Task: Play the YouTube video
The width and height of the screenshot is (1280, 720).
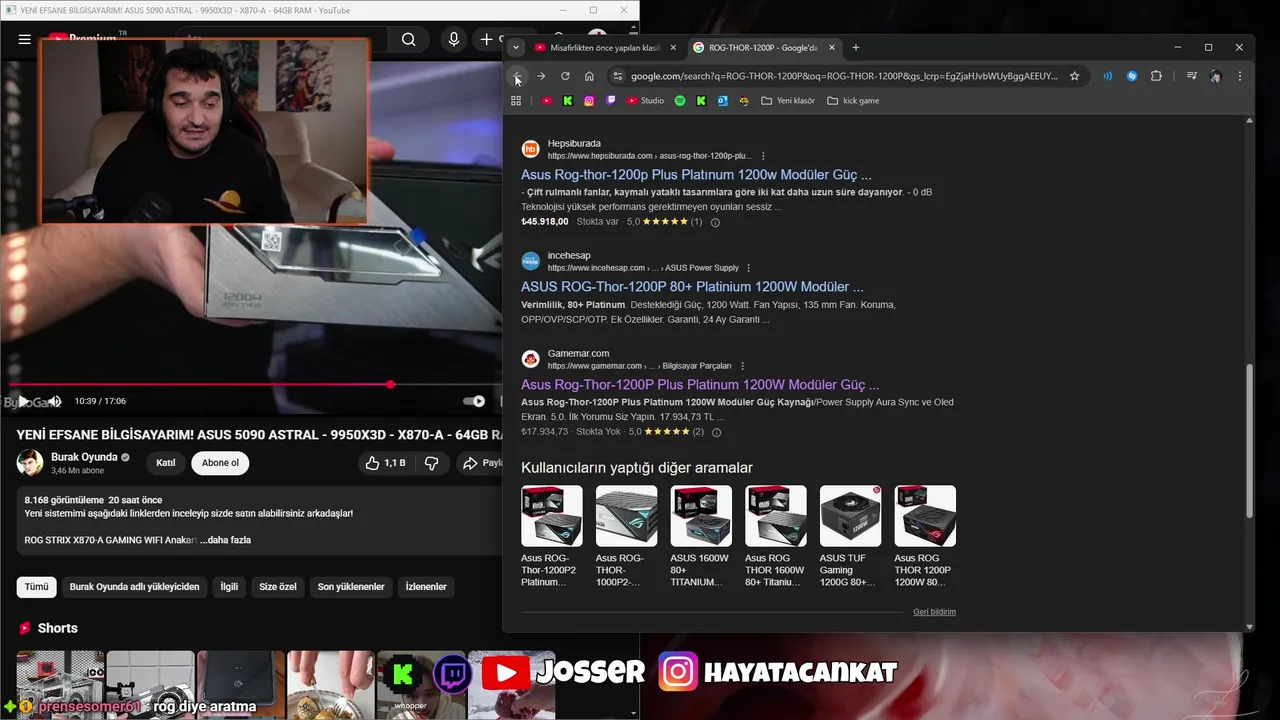Action: (23, 401)
